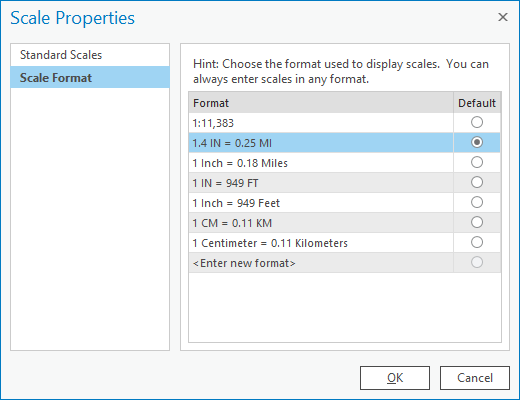Toggle default radio for 1.4 IN = 0.25 MI

[477, 142]
